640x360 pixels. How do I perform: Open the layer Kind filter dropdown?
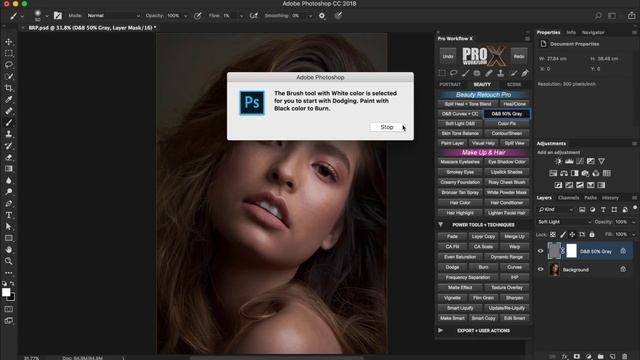pos(556,209)
